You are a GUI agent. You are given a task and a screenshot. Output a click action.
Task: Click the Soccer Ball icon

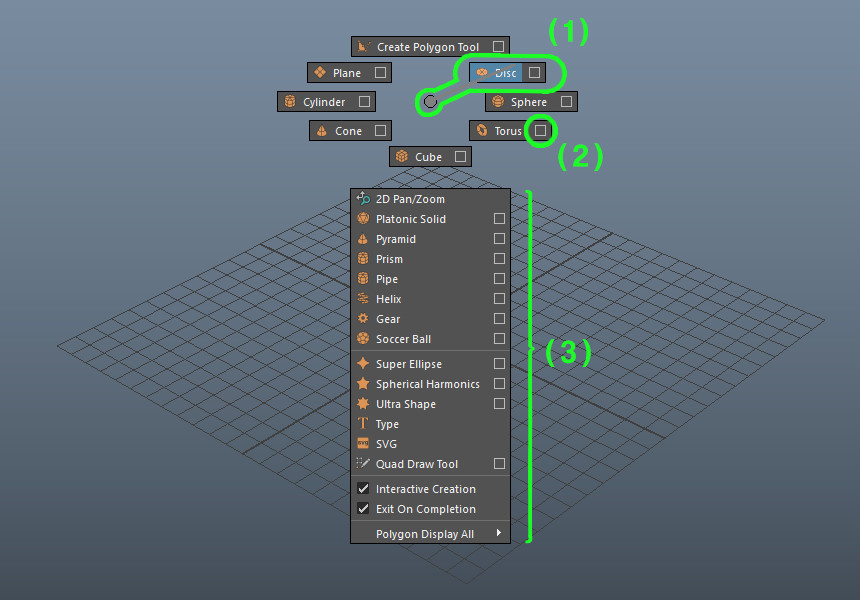coord(363,338)
